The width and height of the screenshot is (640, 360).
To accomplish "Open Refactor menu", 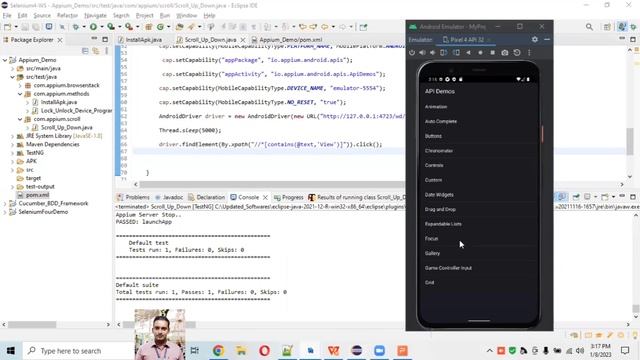I will click(x=67, y=16).
